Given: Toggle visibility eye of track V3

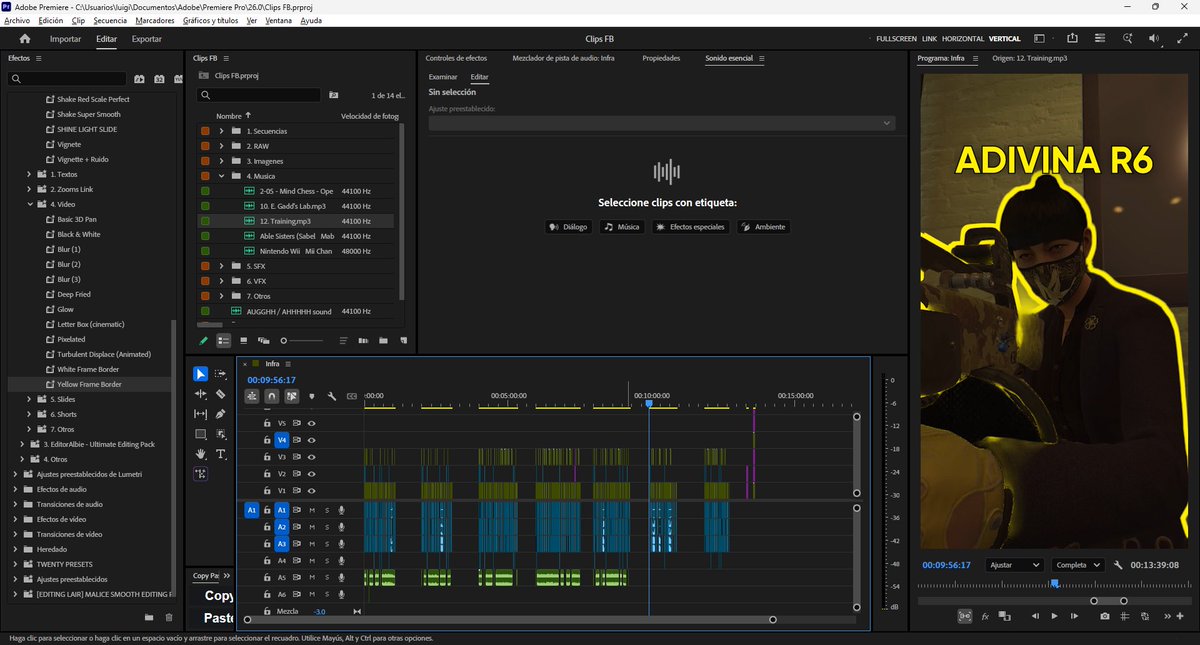Looking at the screenshot, I should click(x=311, y=456).
